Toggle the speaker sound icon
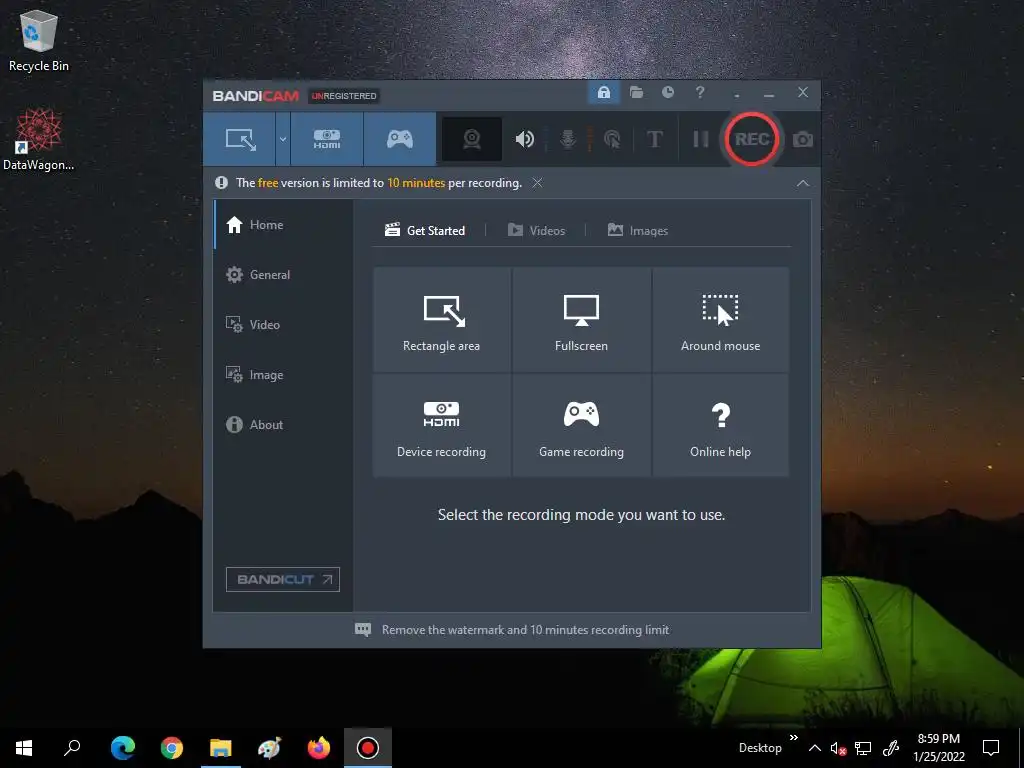This screenshot has height=768, width=1024. (524, 139)
